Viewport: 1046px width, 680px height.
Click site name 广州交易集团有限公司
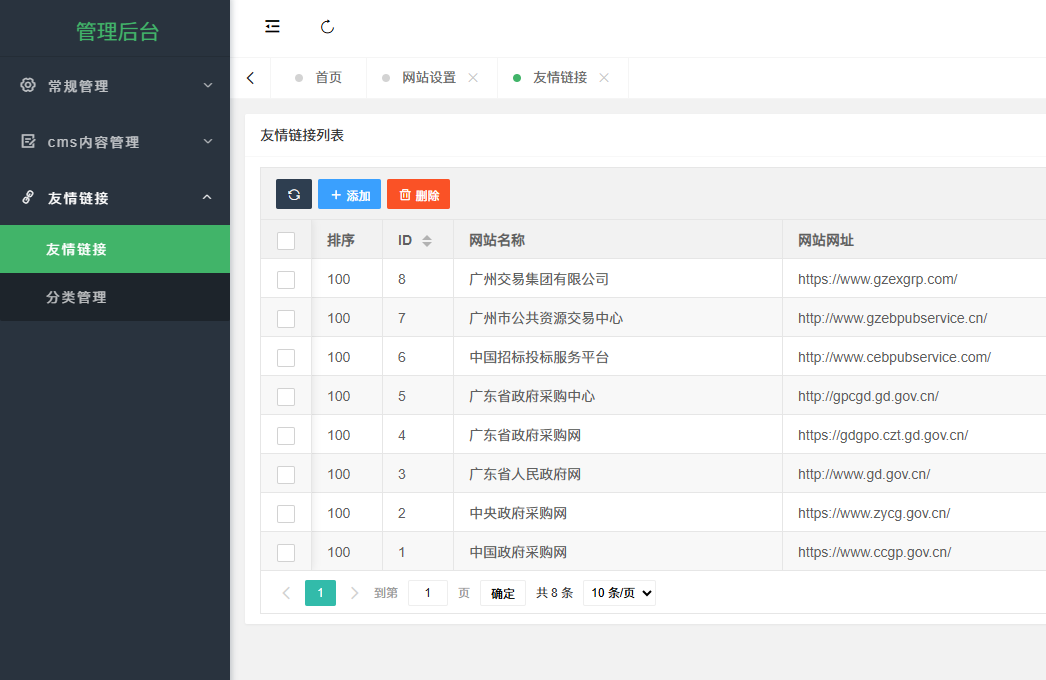[x=539, y=279]
